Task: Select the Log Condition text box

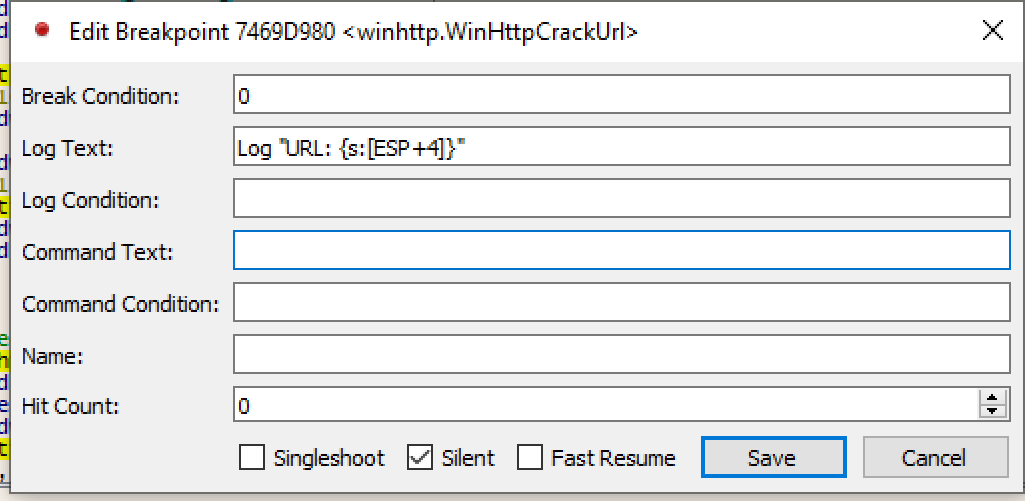Action: (621, 199)
